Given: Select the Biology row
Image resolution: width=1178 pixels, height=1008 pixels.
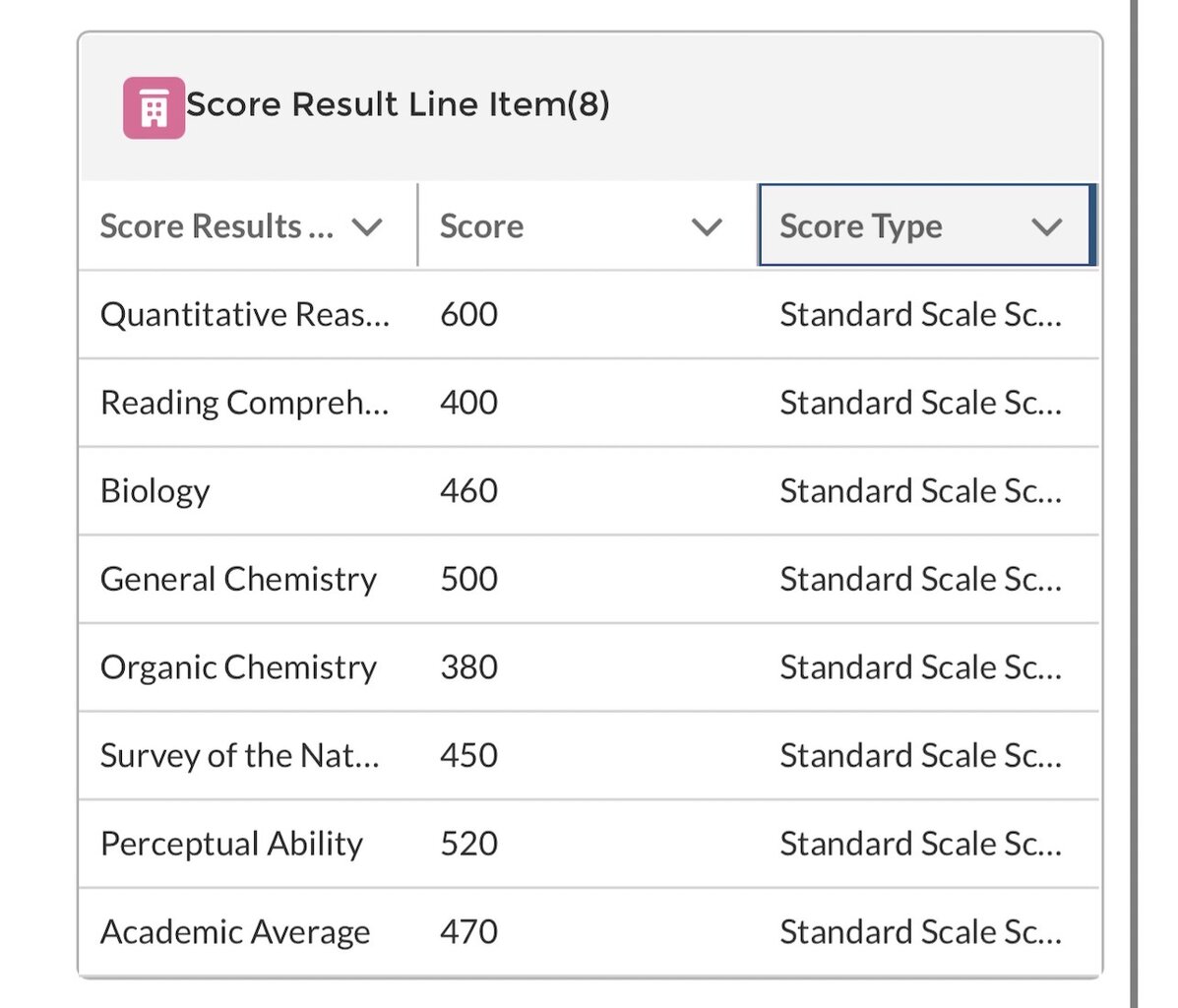Looking at the screenshot, I should pyautogui.click(x=155, y=491).
